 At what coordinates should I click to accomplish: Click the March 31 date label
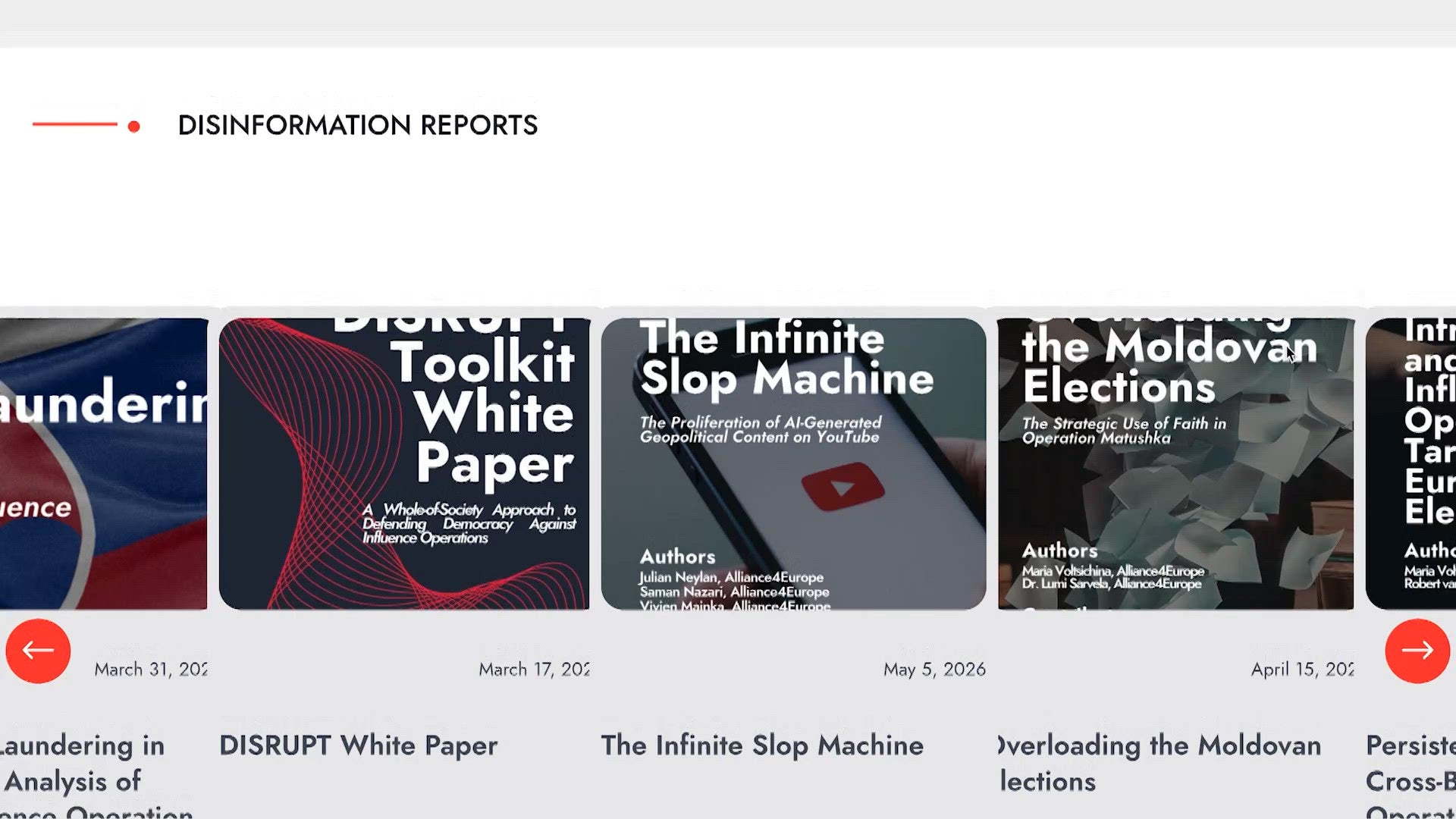click(x=150, y=670)
